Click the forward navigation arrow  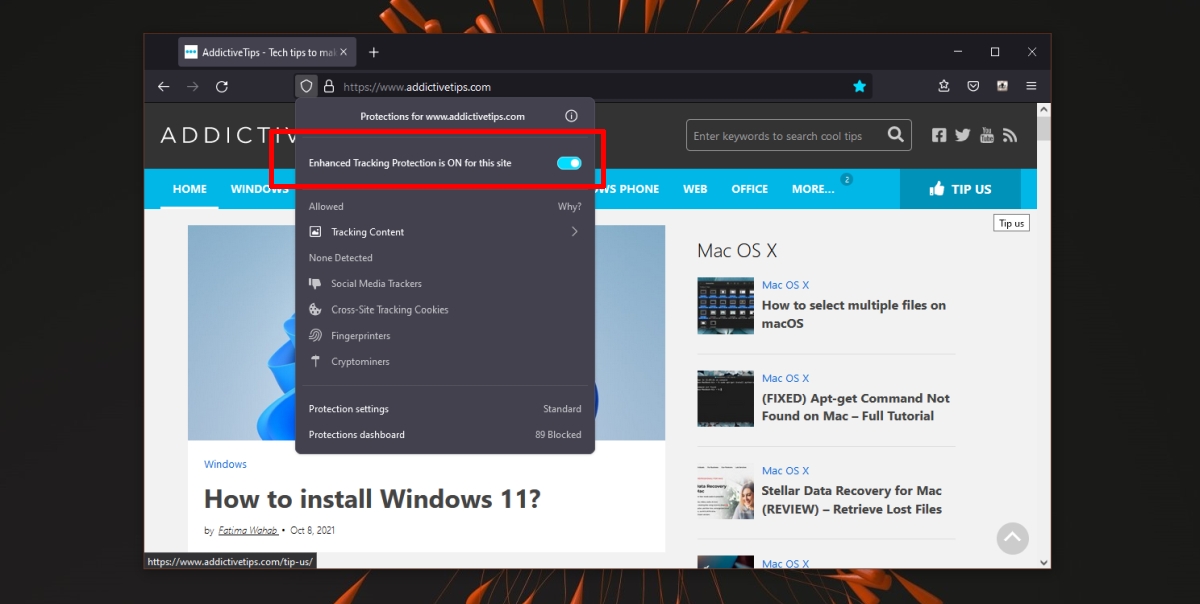tap(193, 87)
